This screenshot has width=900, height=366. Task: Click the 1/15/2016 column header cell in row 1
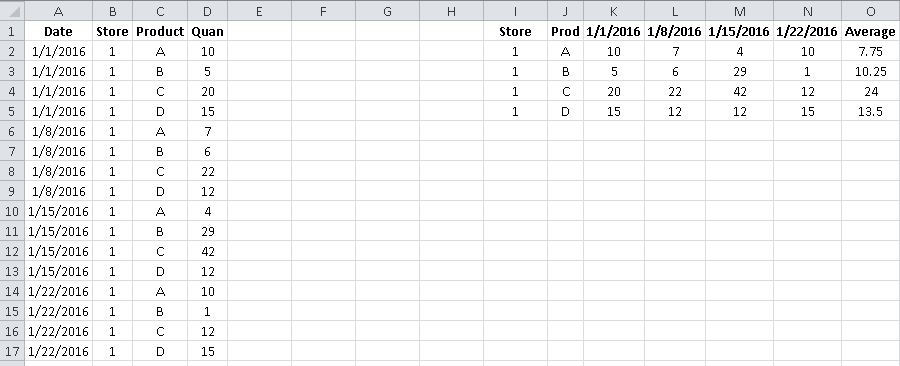tap(739, 31)
